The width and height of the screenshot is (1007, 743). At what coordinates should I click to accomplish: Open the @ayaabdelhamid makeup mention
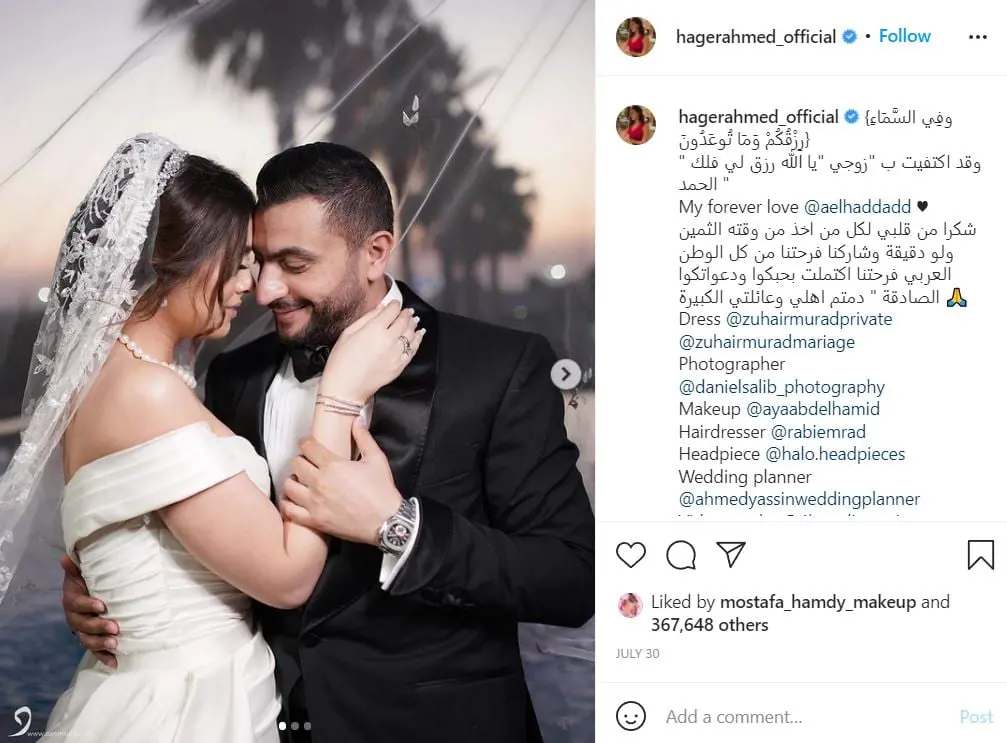[813, 409]
